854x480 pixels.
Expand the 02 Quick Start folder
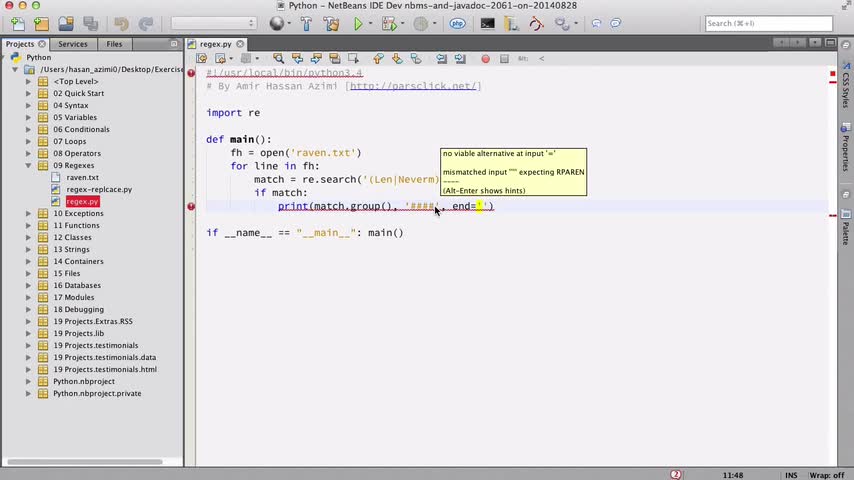pos(28,93)
